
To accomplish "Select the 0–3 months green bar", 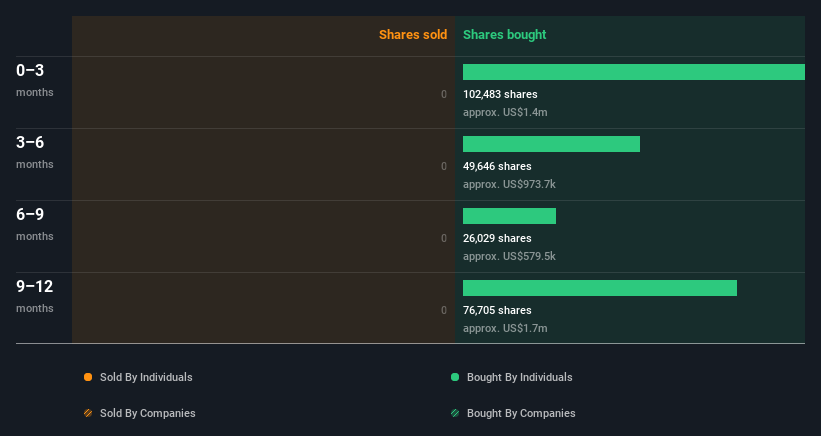I will pos(634,72).
